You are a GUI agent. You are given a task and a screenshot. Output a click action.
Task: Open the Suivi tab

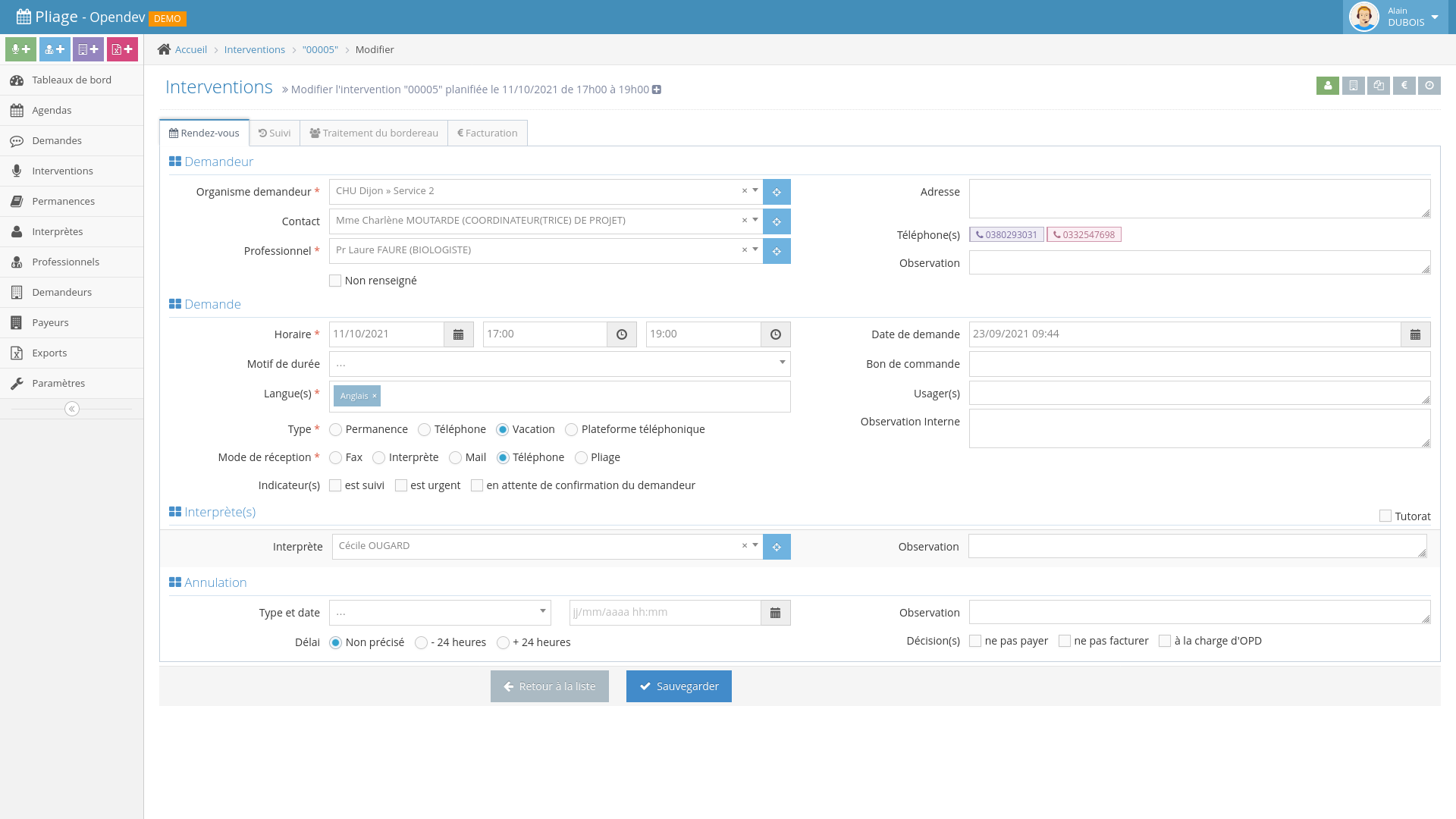[275, 133]
